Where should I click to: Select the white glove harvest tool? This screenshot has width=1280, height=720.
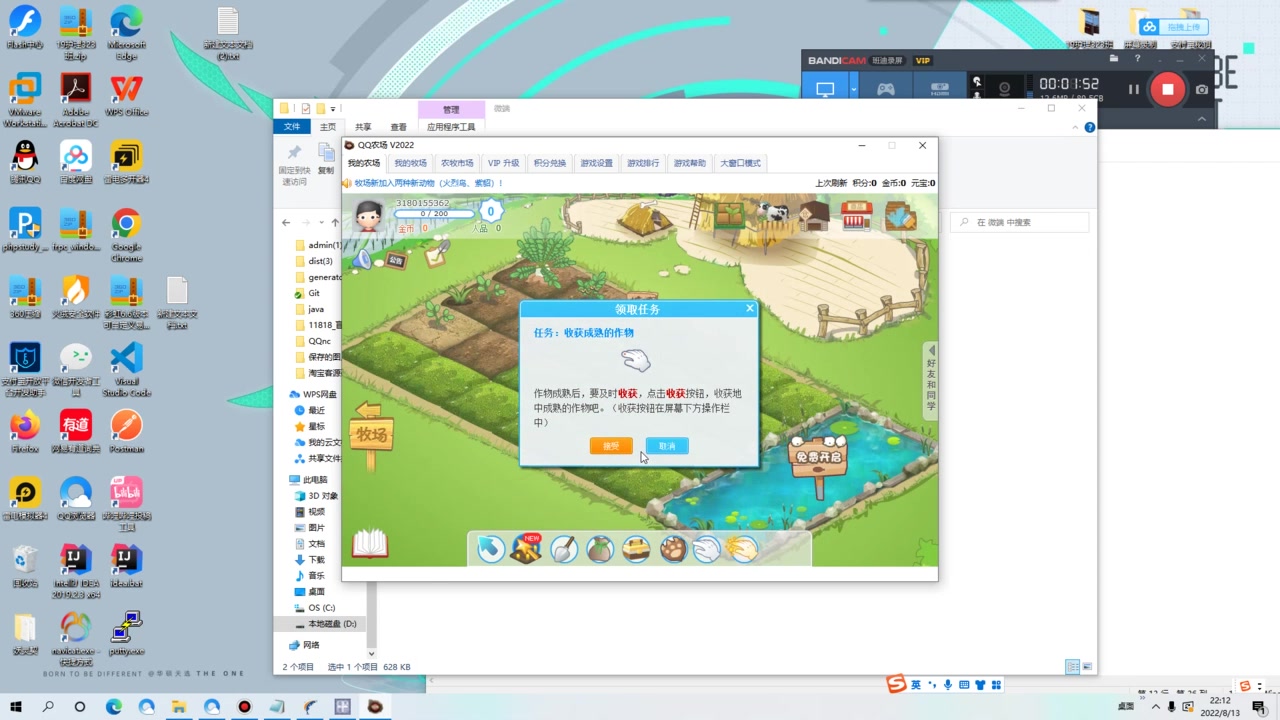pos(707,549)
